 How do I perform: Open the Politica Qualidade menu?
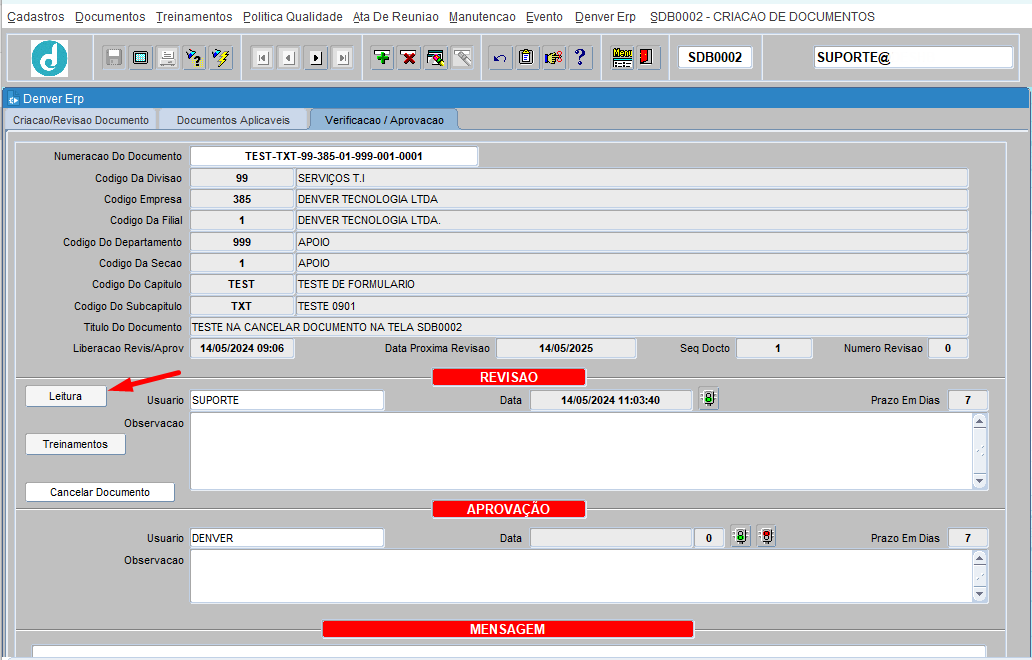pyautogui.click(x=293, y=16)
